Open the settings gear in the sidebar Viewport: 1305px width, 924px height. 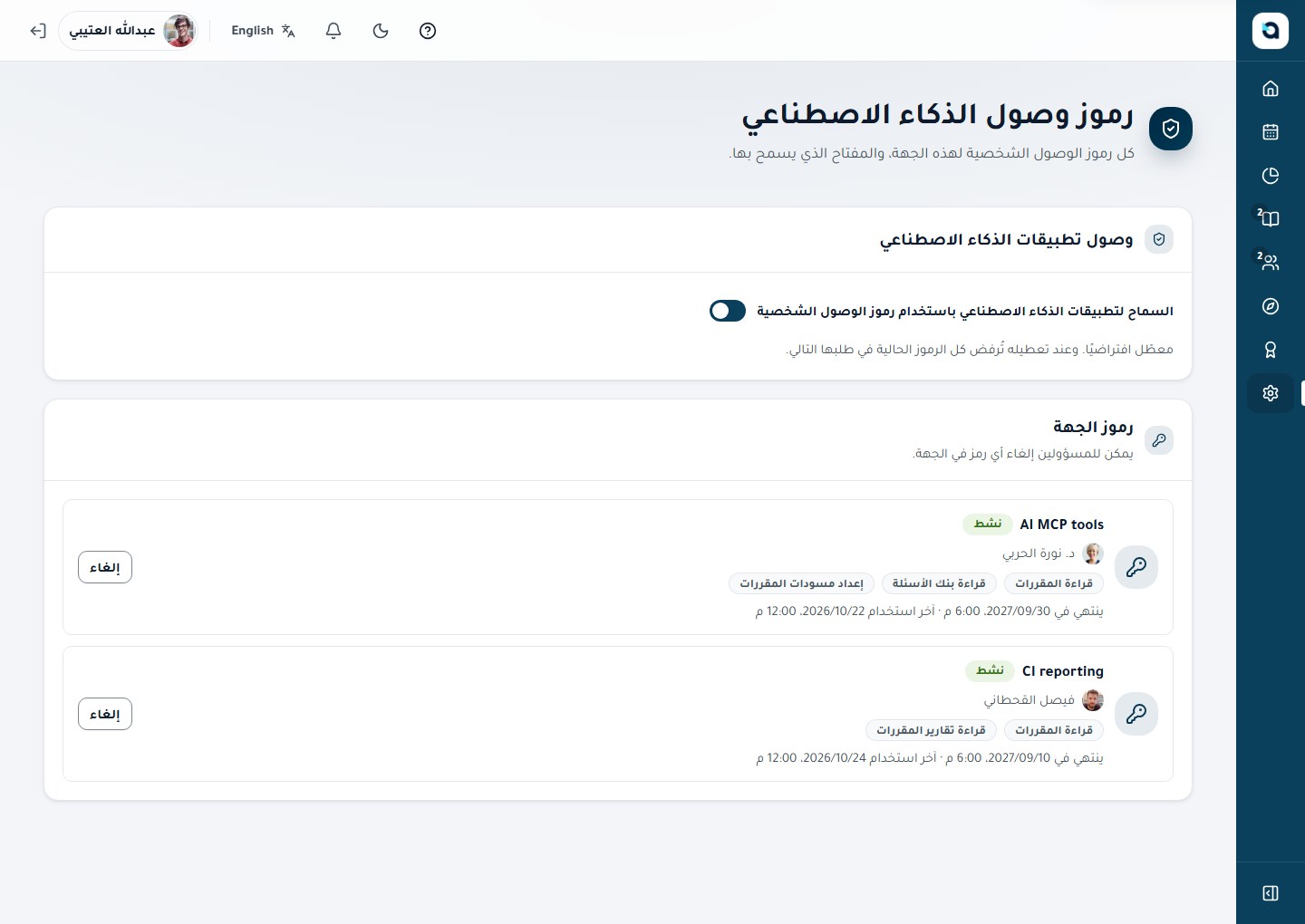point(1270,393)
